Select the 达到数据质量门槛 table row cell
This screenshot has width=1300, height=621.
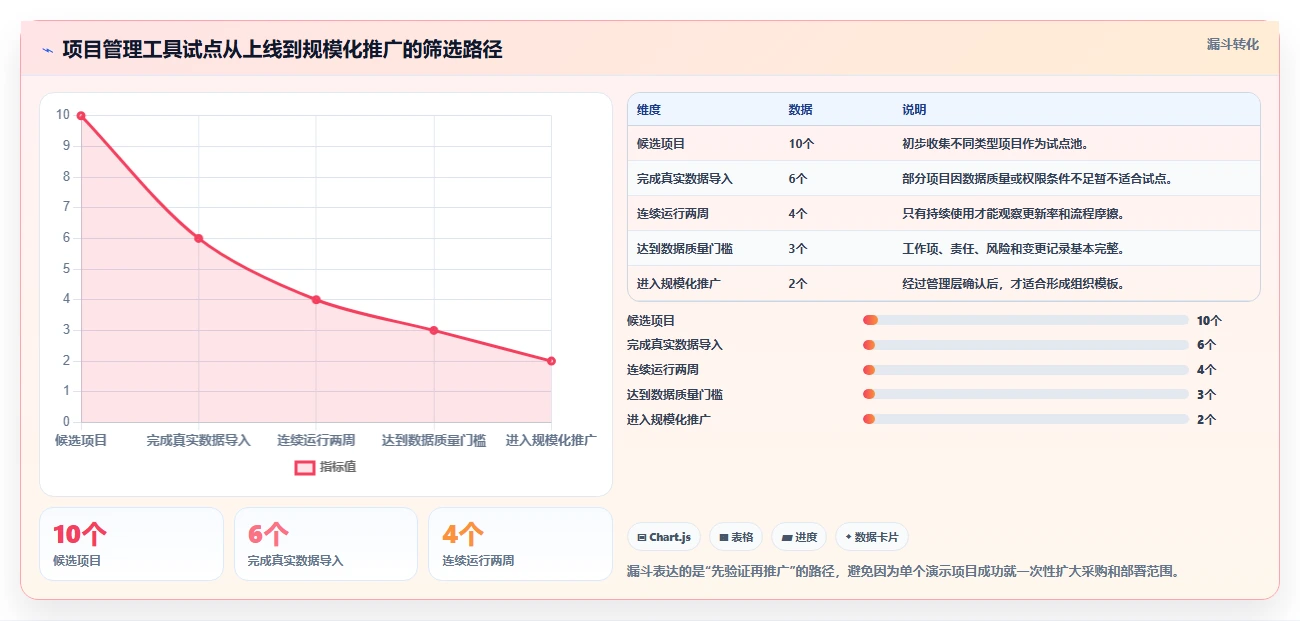pos(685,249)
